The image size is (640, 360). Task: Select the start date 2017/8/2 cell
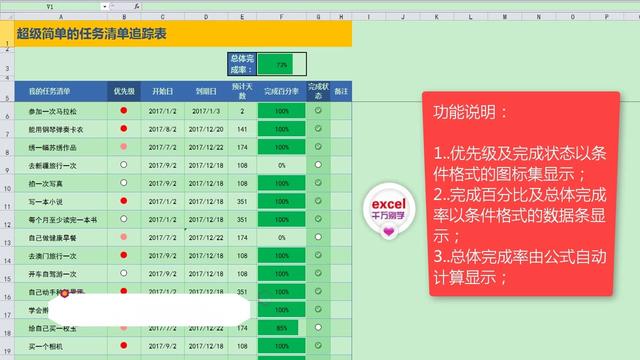click(162, 129)
